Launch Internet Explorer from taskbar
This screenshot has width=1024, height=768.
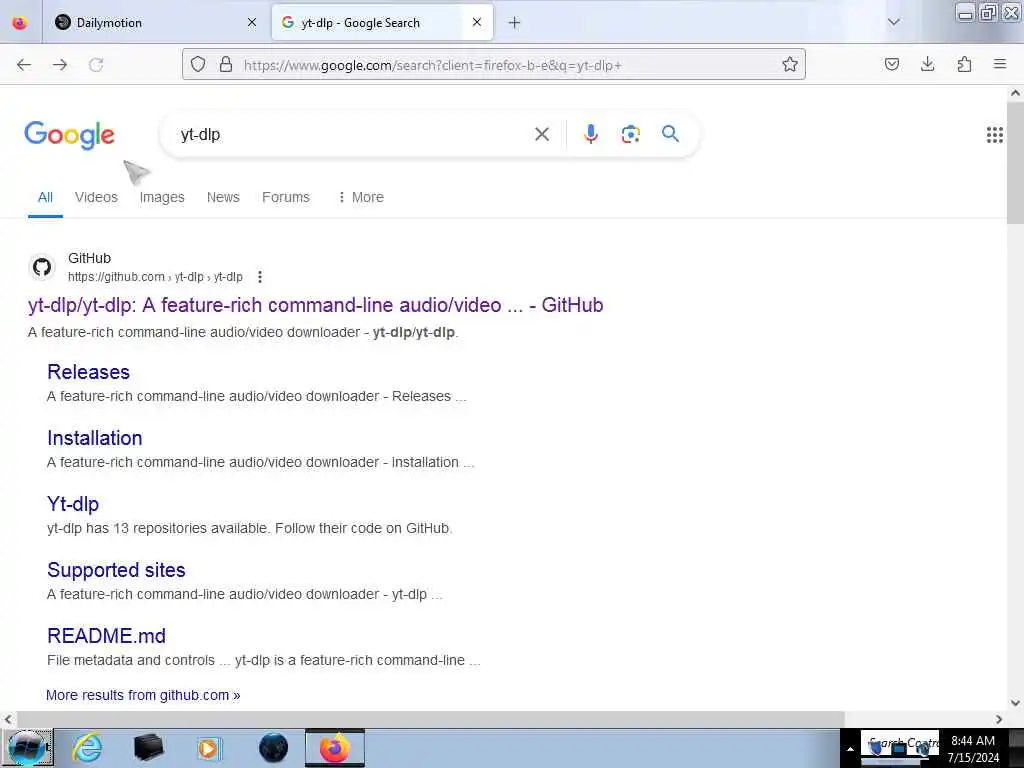click(87, 748)
